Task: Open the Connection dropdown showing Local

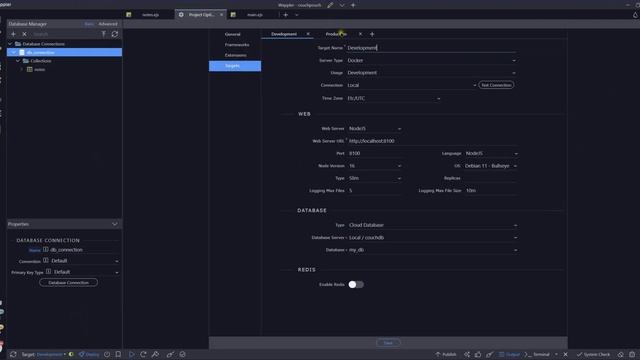Action: pyautogui.click(x=411, y=85)
